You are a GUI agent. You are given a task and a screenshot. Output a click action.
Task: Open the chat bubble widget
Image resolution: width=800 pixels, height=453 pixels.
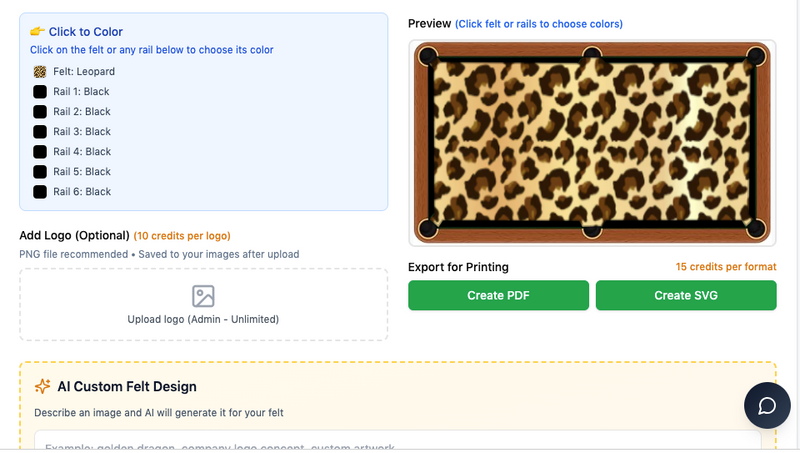(x=767, y=405)
